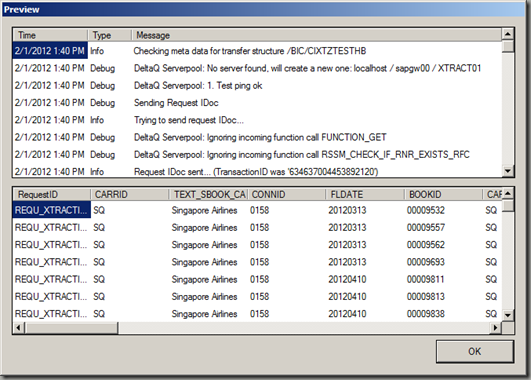The width and height of the screenshot is (531, 380).
Task: Click the highlighted time cell 2/1/2012 1:40 PM
Action: tap(50, 51)
